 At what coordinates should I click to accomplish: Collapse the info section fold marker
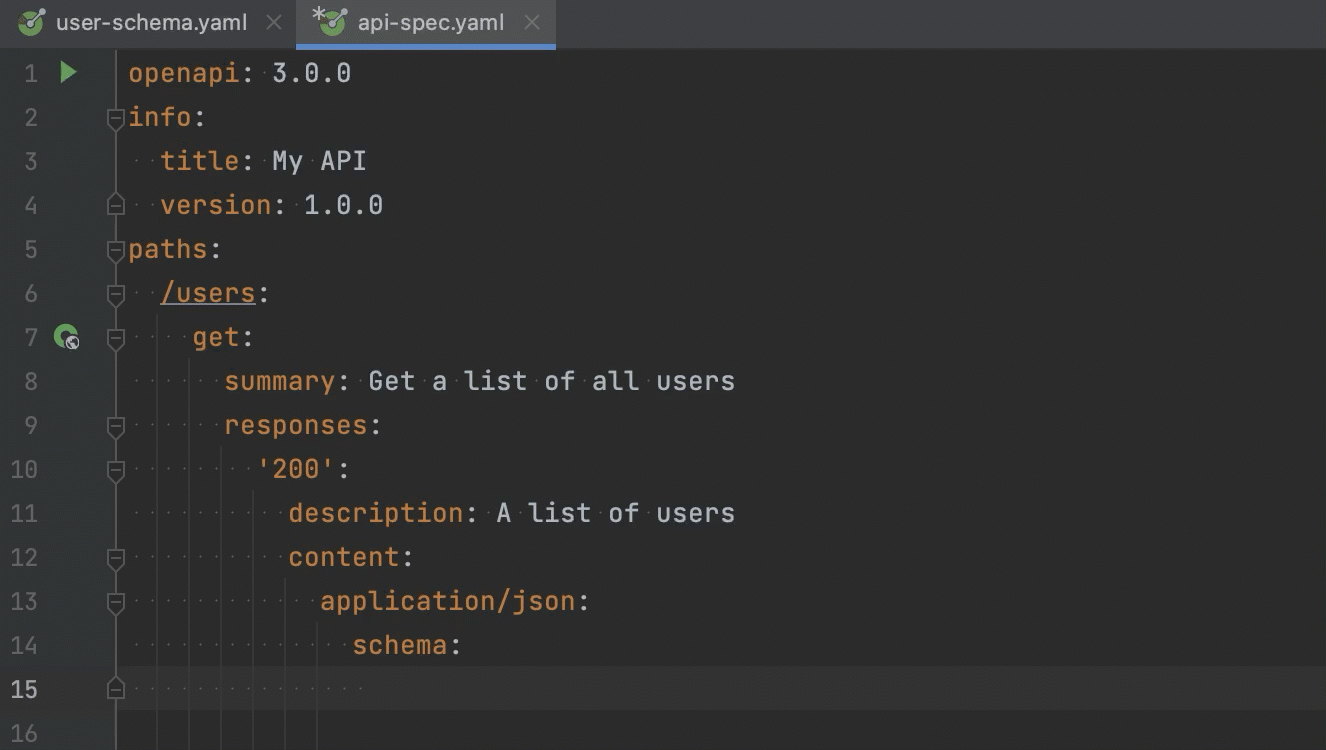115,117
